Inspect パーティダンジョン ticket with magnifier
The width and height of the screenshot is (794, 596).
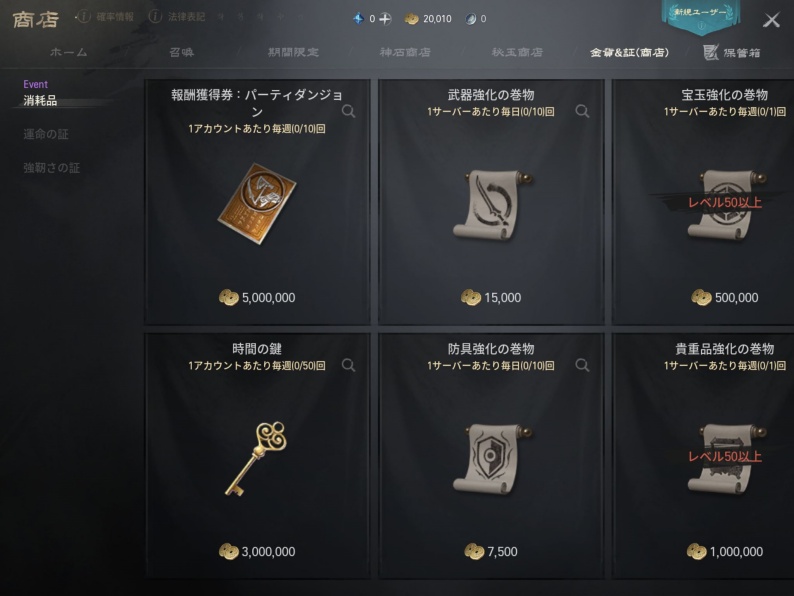point(348,111)
